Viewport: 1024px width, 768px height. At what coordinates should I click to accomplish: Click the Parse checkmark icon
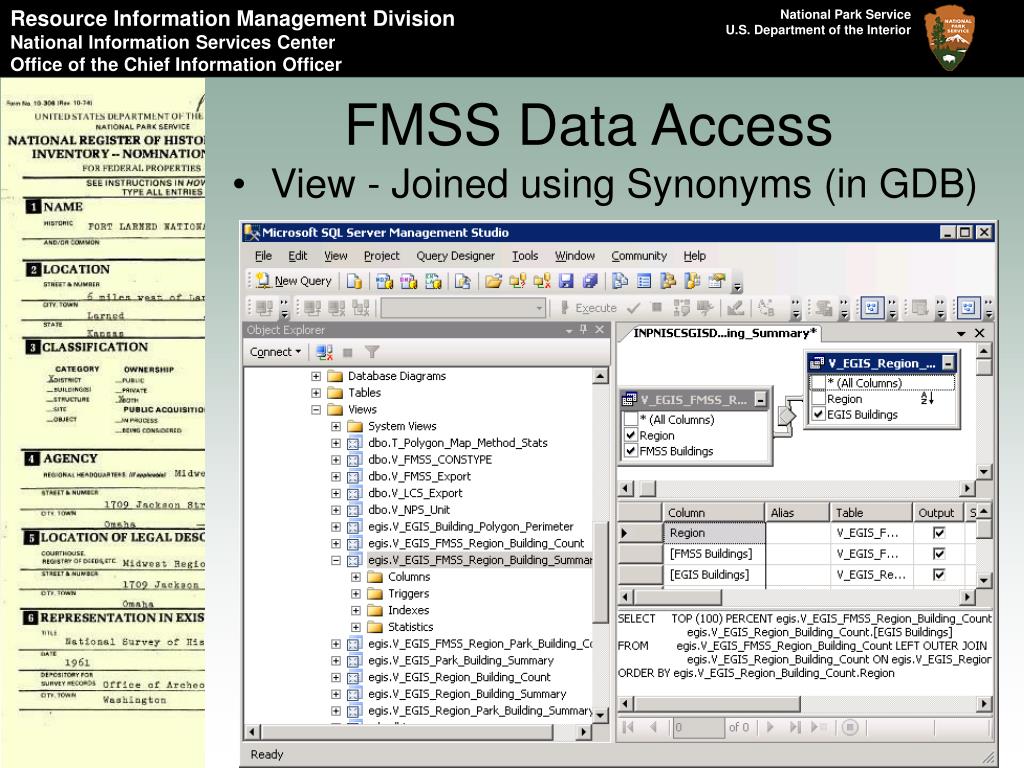[633, 308]
